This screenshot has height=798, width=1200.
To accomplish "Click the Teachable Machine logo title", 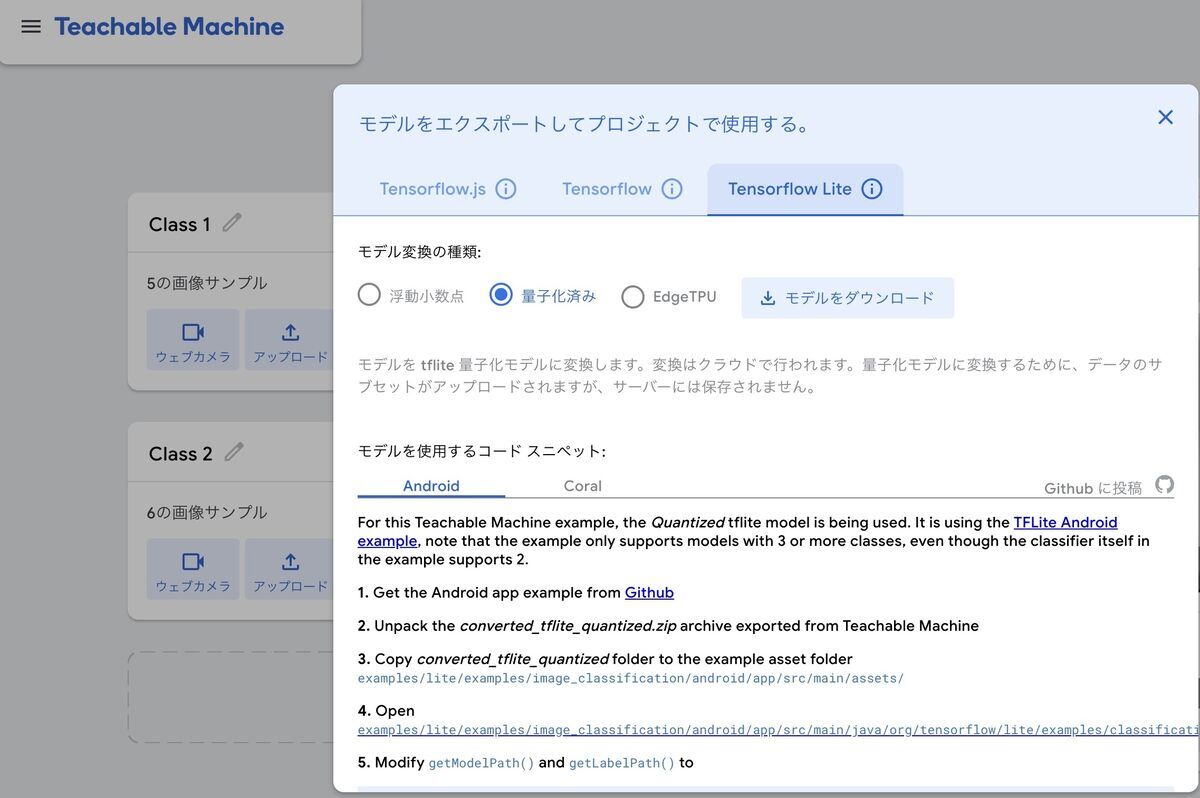I will pyautogui.click(x=169, y=27).
